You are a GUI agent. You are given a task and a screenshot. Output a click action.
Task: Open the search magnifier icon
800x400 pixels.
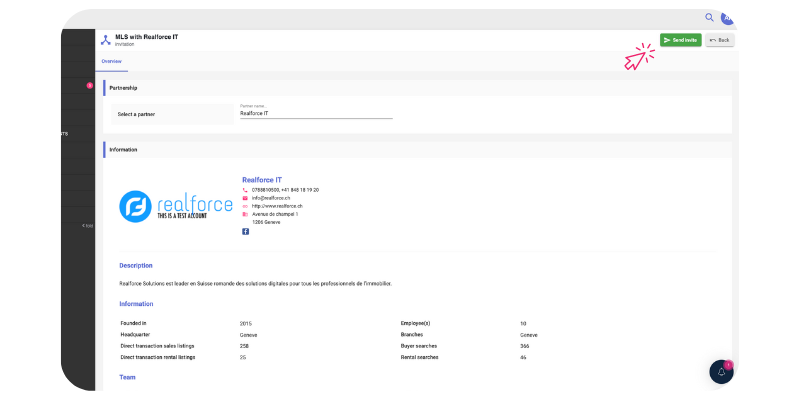[x=709, y=17]
